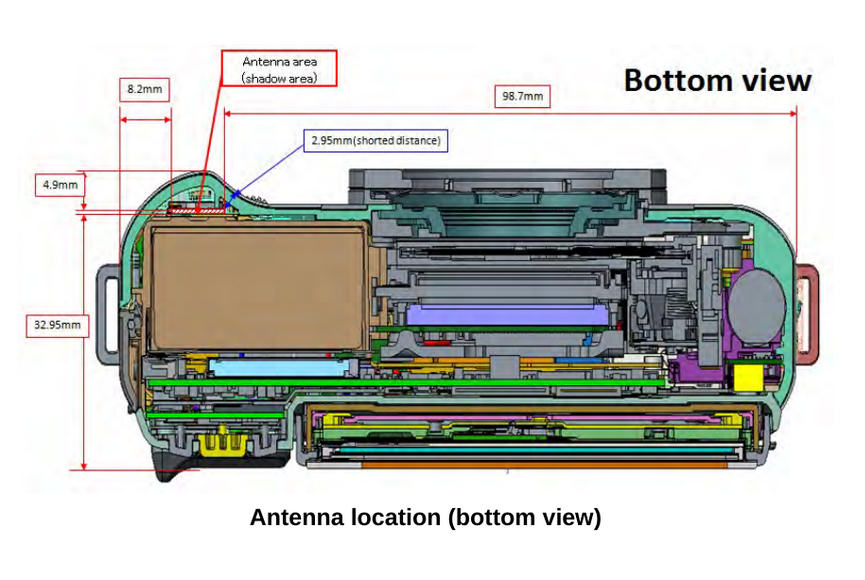This screenshot has height=580, width=865.
Task: Select the large brown battery compartment
Action: (255, 287)
